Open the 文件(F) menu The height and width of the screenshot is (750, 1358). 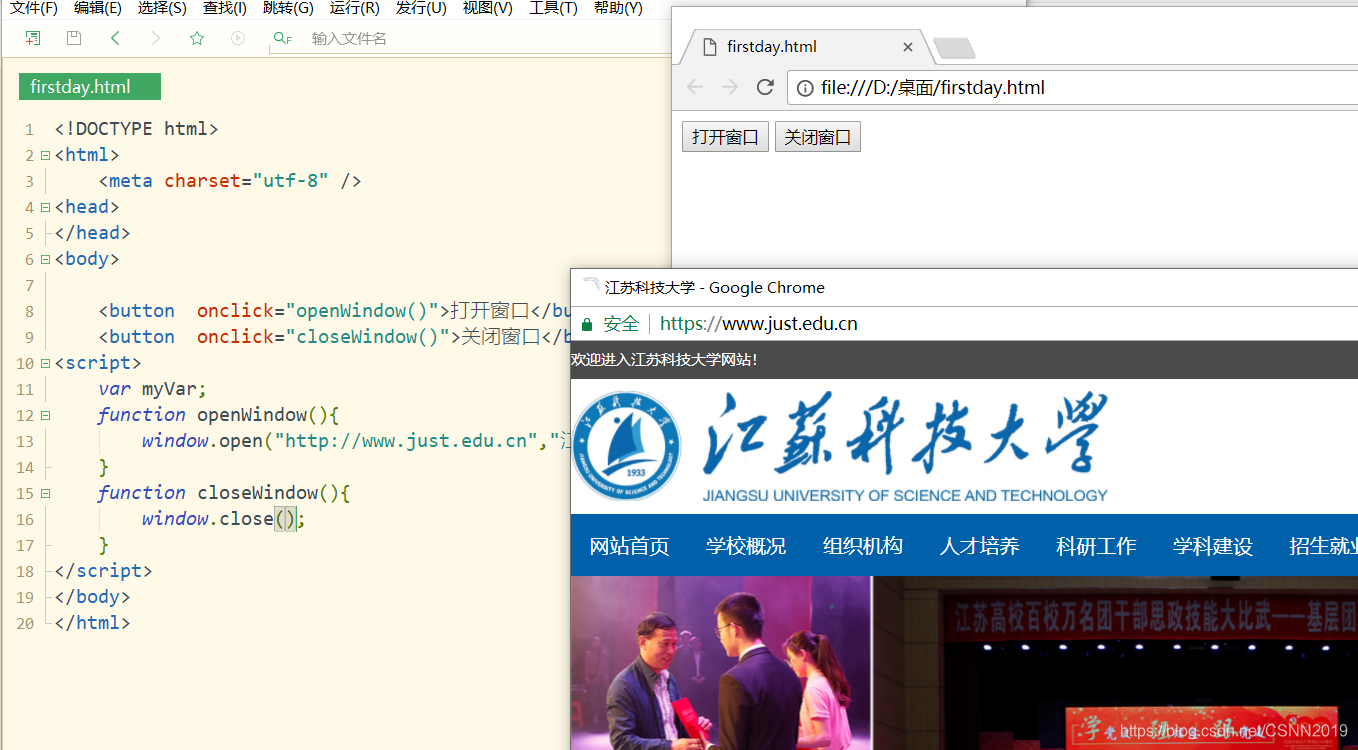tap(33, 8)
